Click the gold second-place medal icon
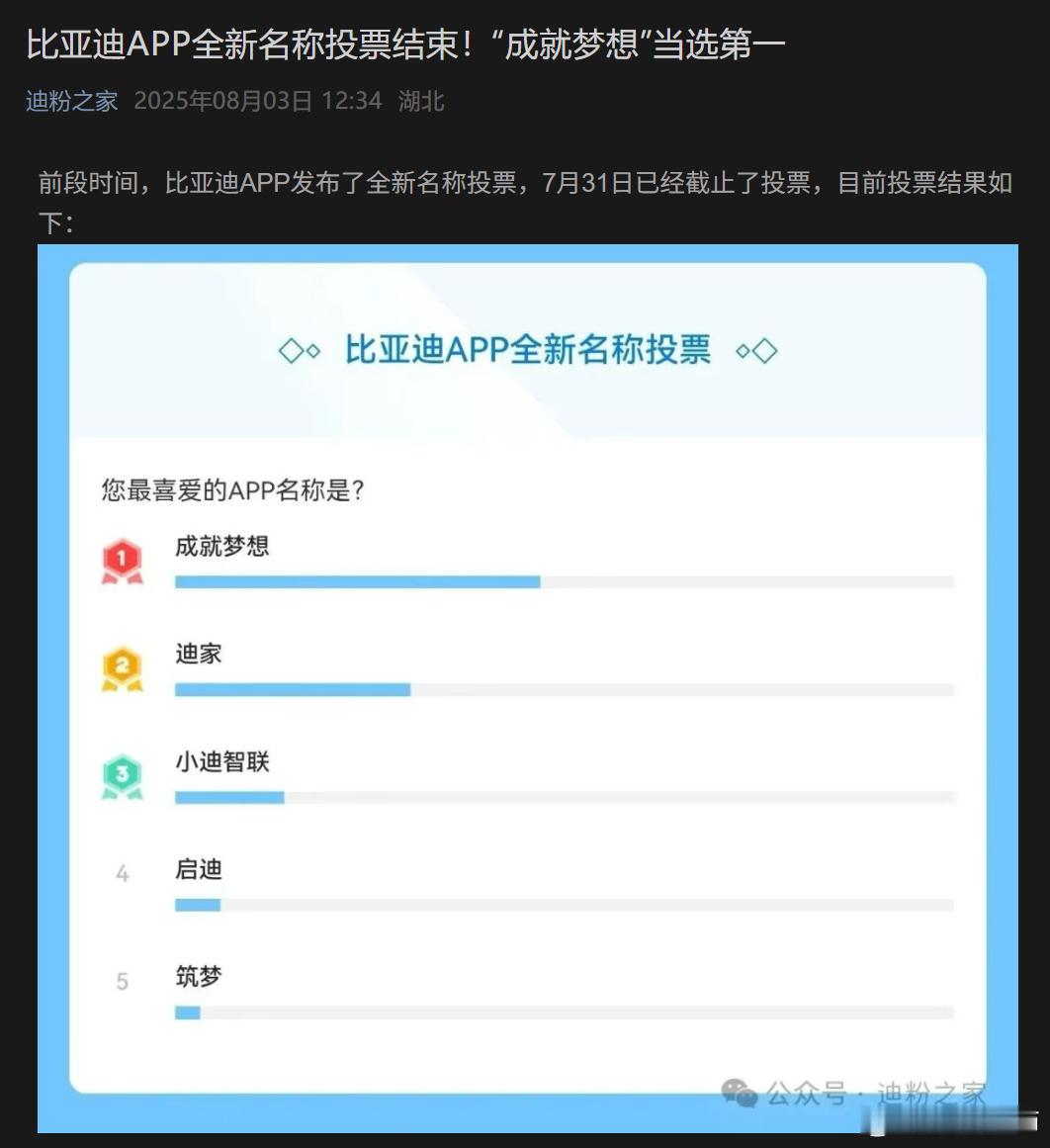The image size is (1050, 1148). (122, 669)
